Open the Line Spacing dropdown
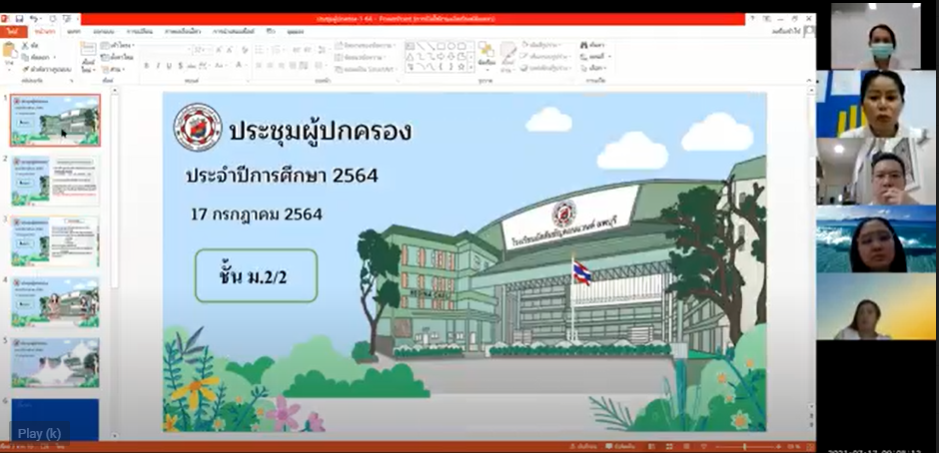 (x=321, y=50)
